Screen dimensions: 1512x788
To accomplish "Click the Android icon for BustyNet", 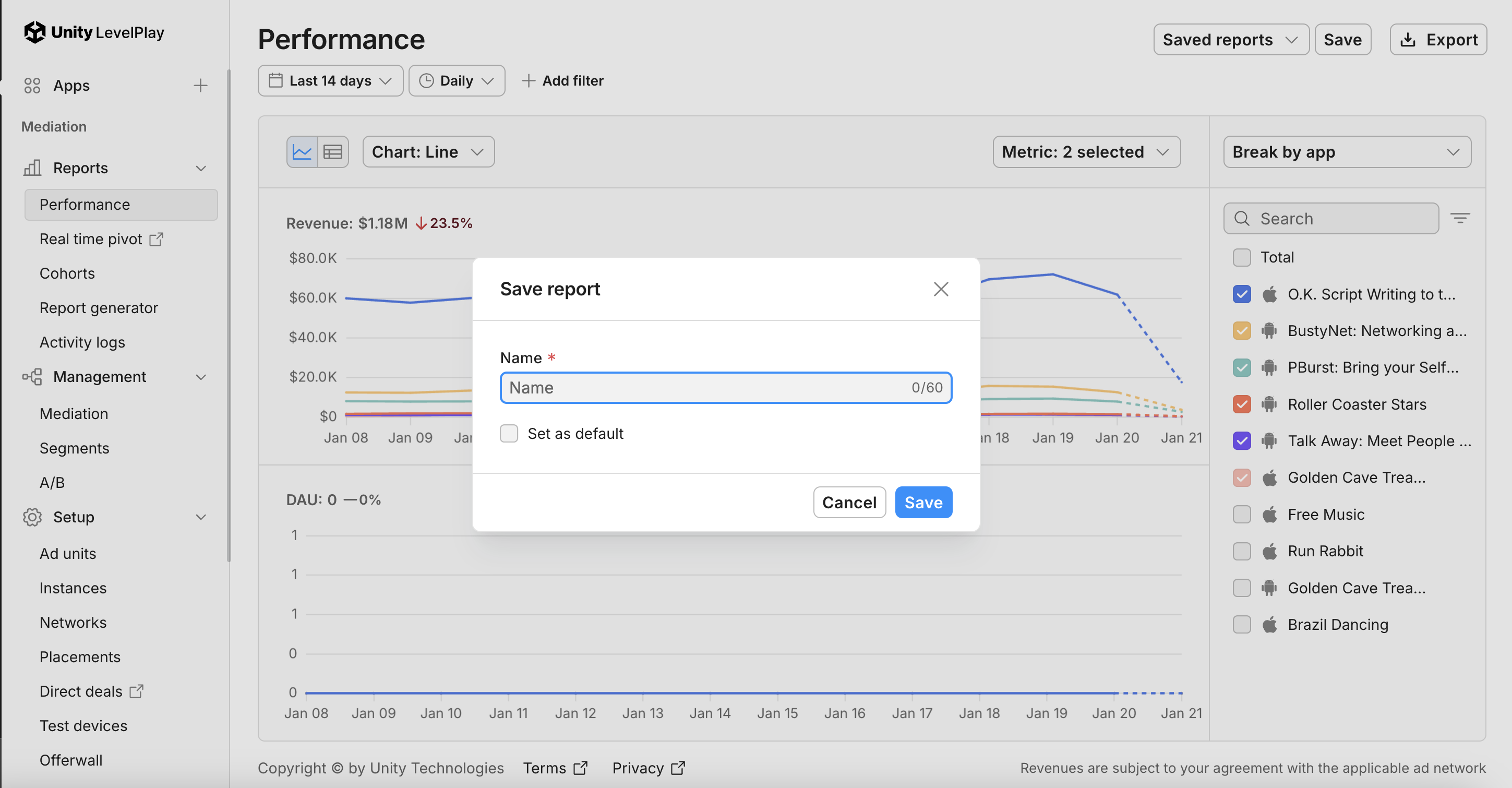I will 1269,330.
